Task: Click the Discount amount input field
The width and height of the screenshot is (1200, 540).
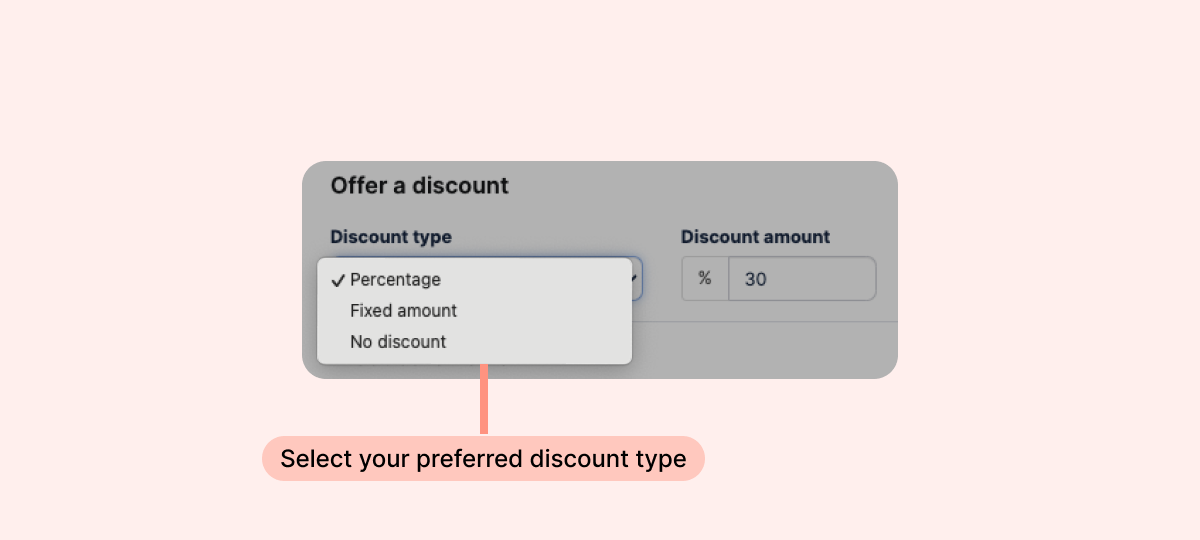Action: point(802,279)
